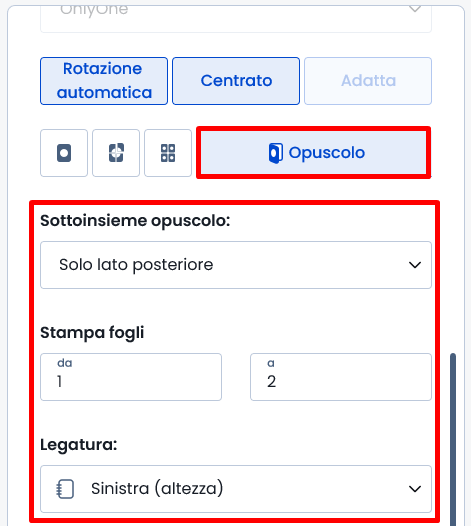Click the Legatura label text
The width and height of the screenshot is (471, 526).
[x=79, y=445]
